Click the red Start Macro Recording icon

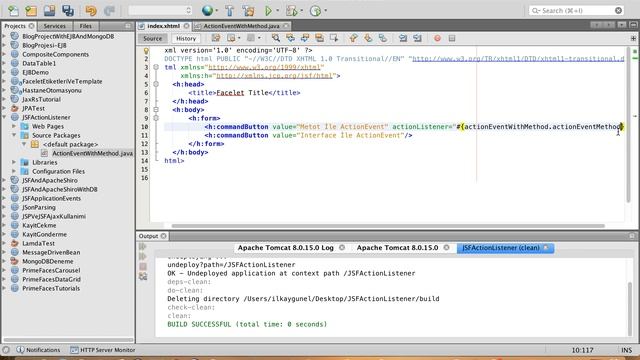438,38
